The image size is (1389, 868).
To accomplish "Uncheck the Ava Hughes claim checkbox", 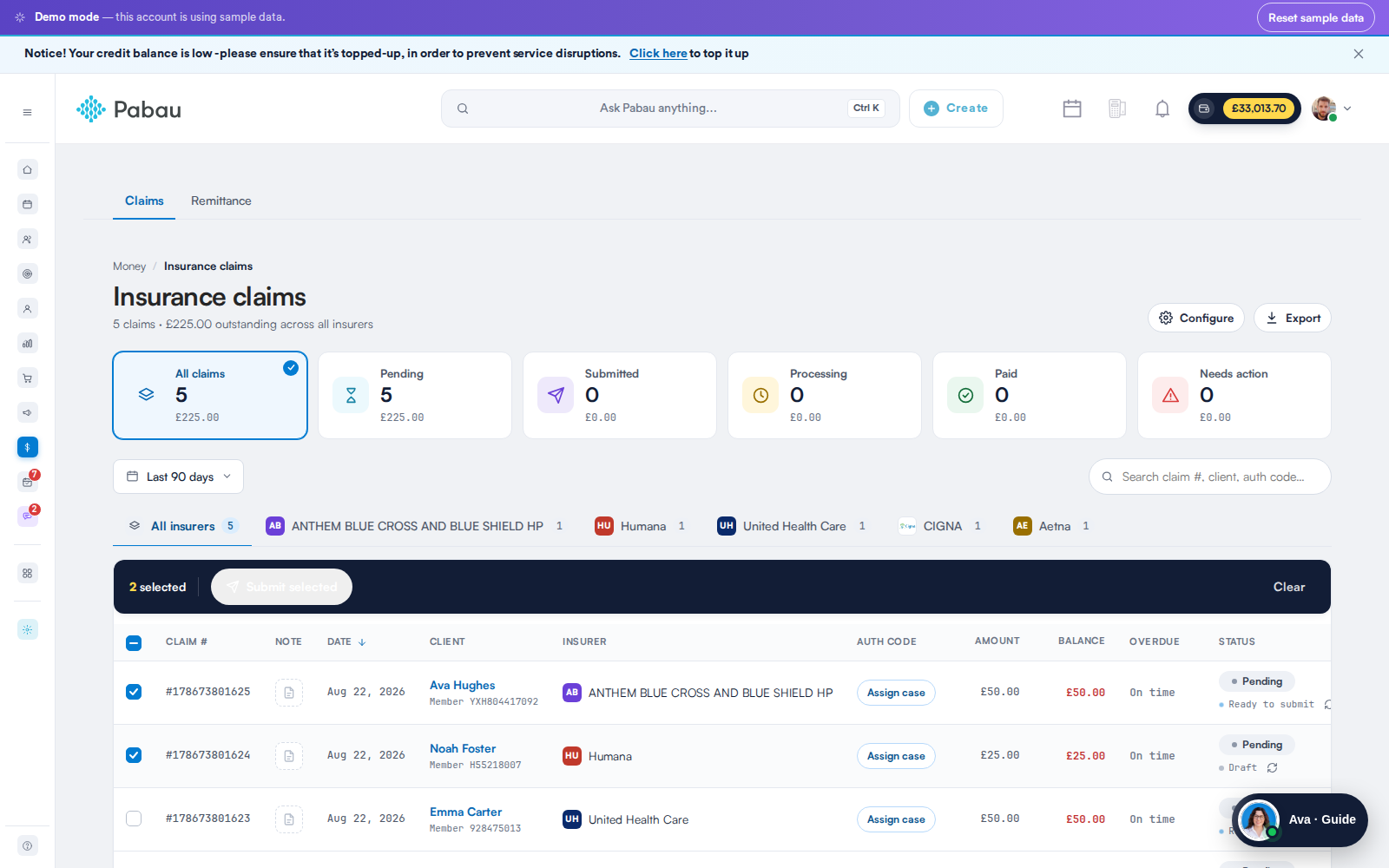I will coord(134,692).
